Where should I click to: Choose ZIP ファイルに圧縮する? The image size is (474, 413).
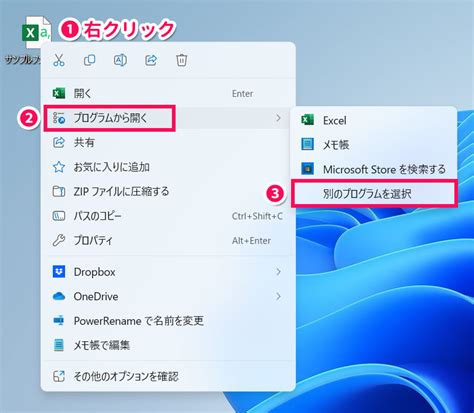click(x=168, y=192)
